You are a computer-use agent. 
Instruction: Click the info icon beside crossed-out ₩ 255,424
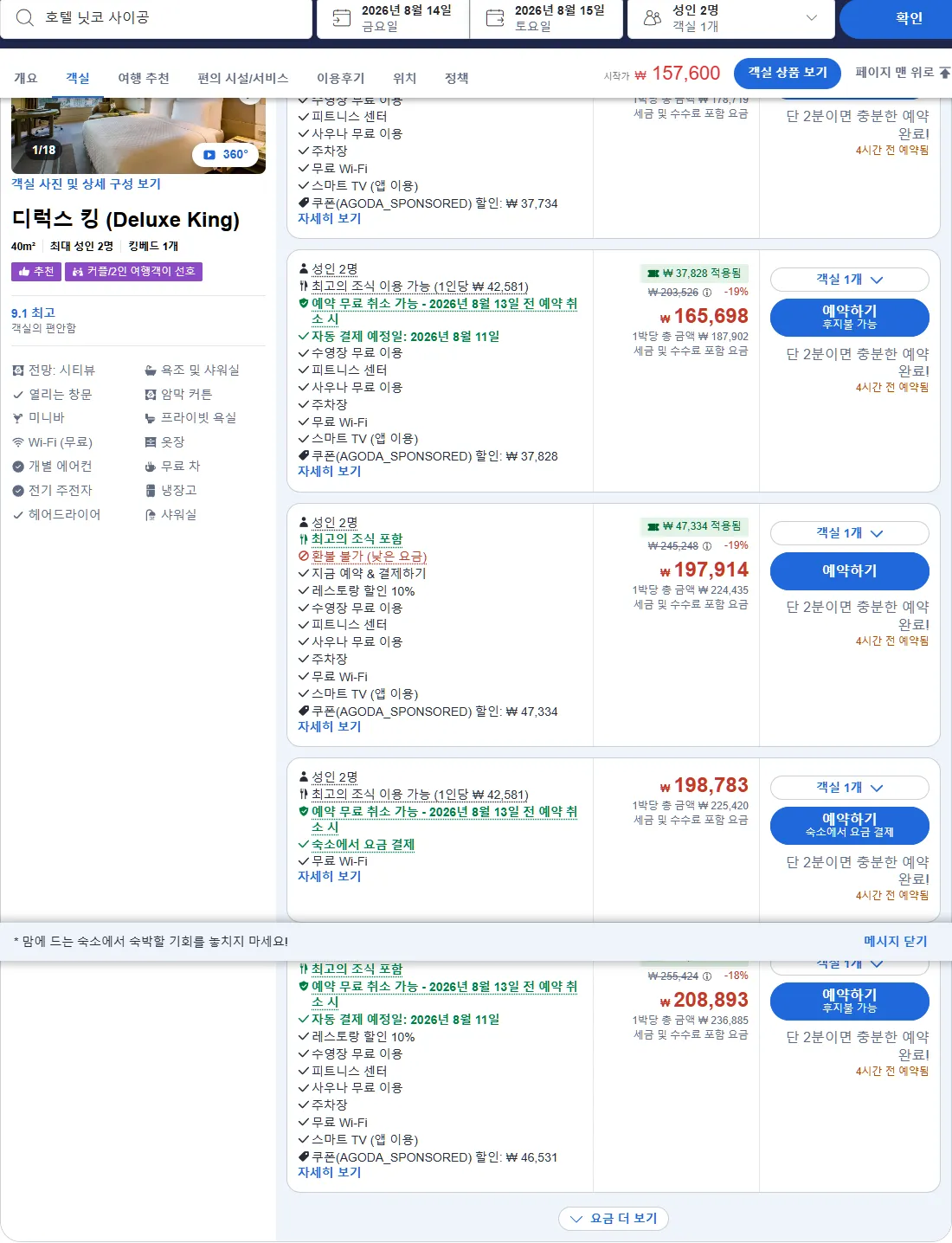[x=707, y=976]
